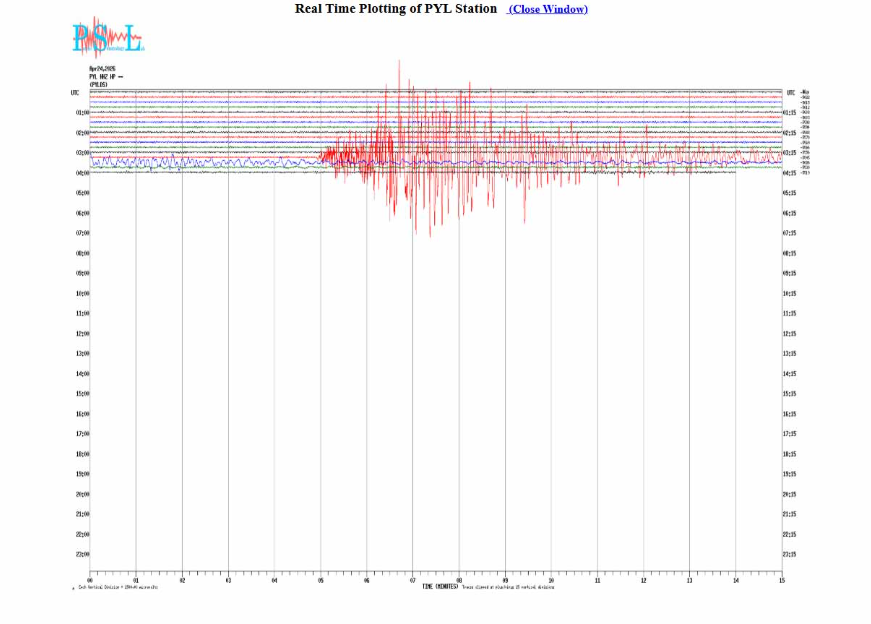This screenshot has width=871, height=624.
Task: Click the 01:15 time label on right axis
Action: click(x=788, y=113)
